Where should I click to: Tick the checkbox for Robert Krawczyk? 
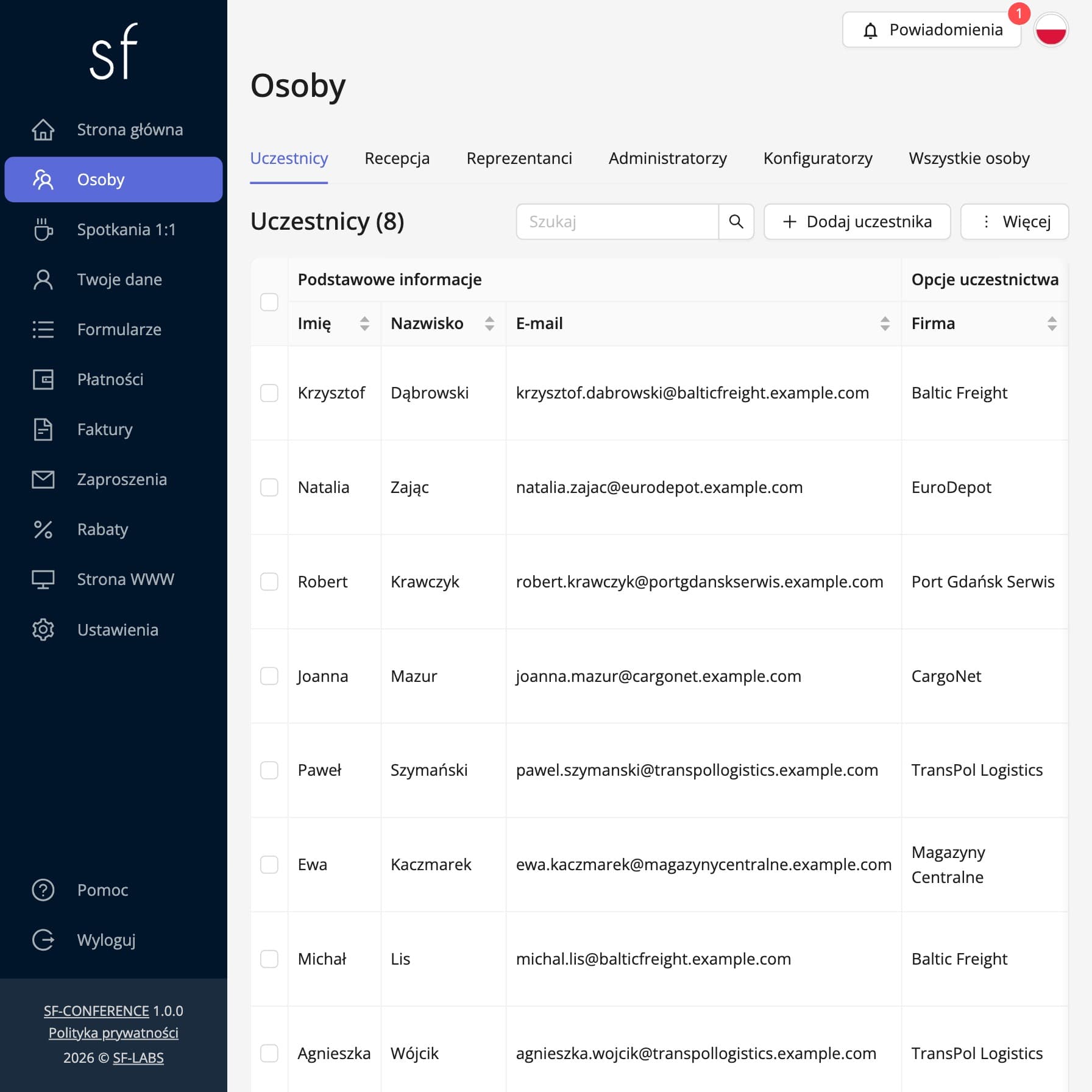click(x=269, y=582)
